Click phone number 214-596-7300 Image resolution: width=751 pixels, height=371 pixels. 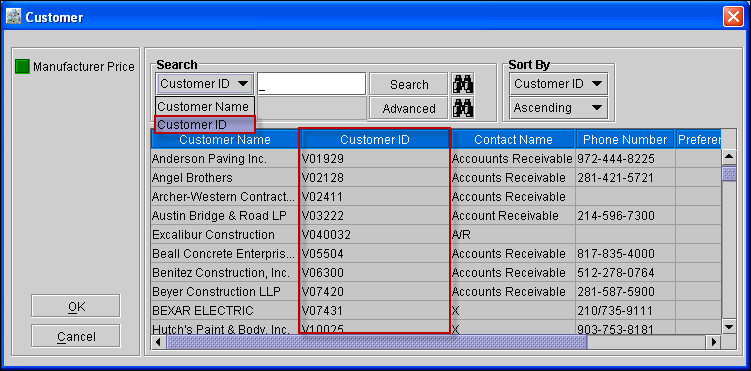625,216
